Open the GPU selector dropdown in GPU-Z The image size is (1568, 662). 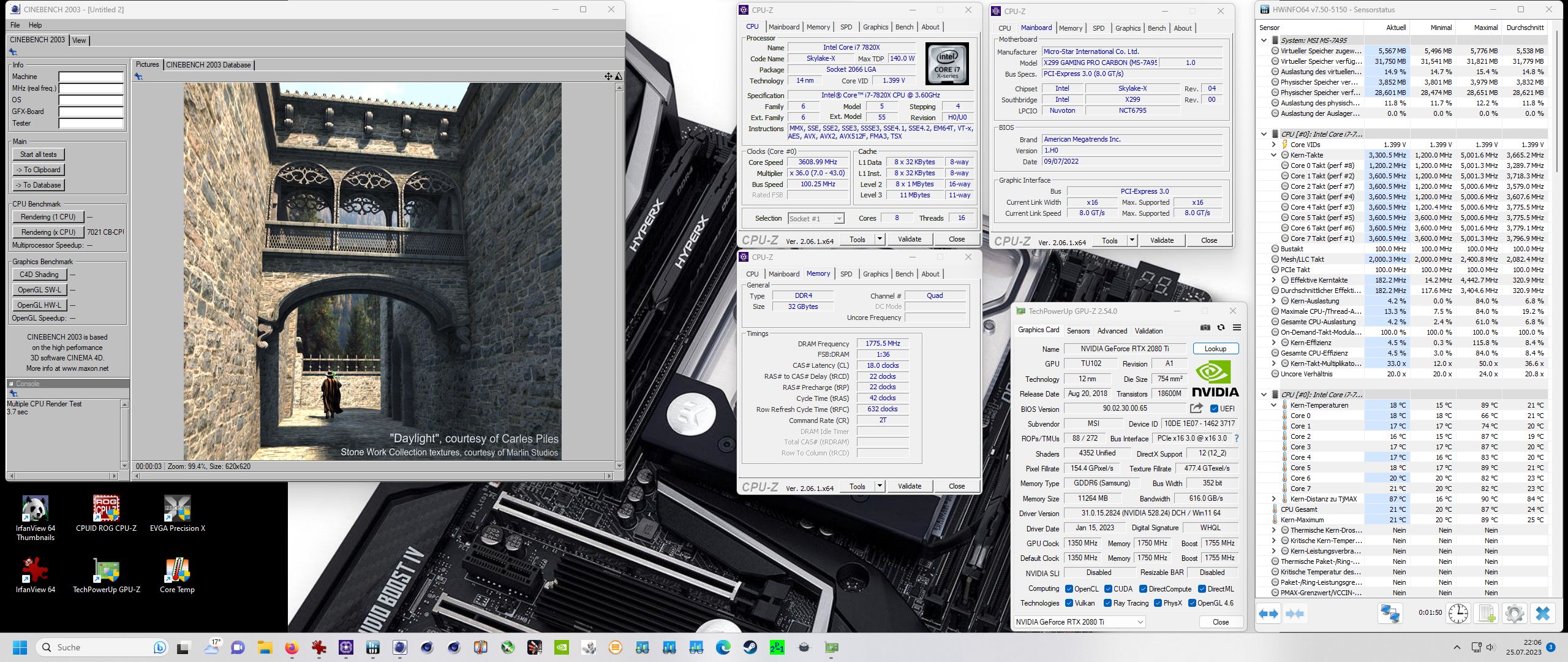[1079, 622]
